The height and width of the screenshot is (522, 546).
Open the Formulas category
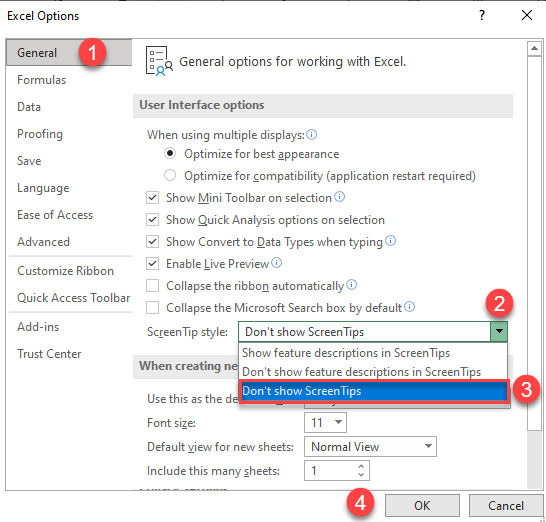(41, 80)
